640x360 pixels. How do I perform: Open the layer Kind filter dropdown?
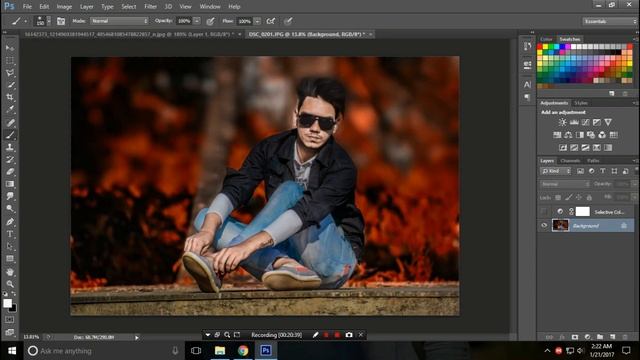[556, 171]
